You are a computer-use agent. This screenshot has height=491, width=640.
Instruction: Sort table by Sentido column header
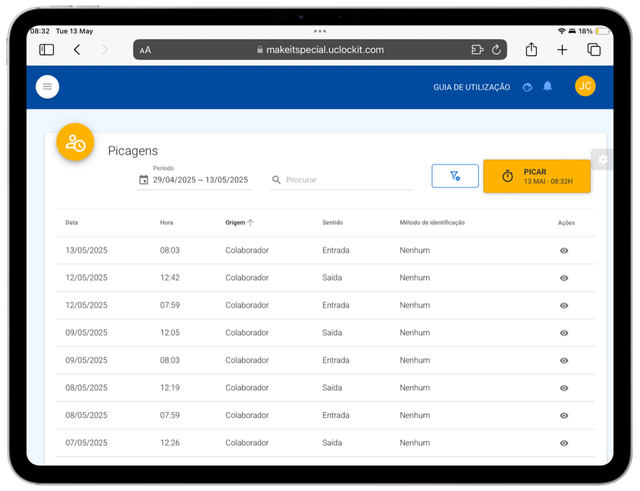click(332, 222)
